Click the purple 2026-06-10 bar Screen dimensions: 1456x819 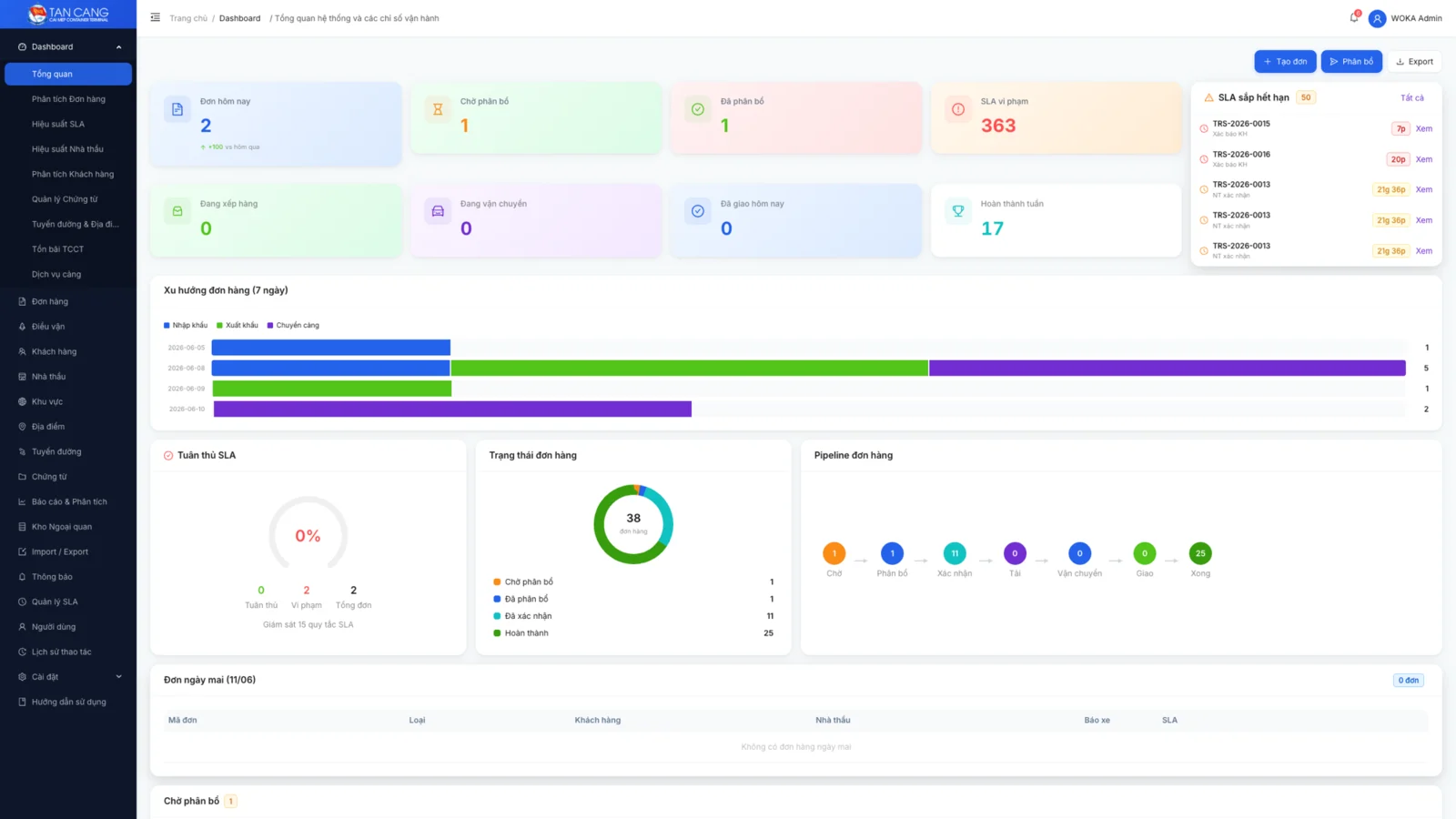[452, 409]
